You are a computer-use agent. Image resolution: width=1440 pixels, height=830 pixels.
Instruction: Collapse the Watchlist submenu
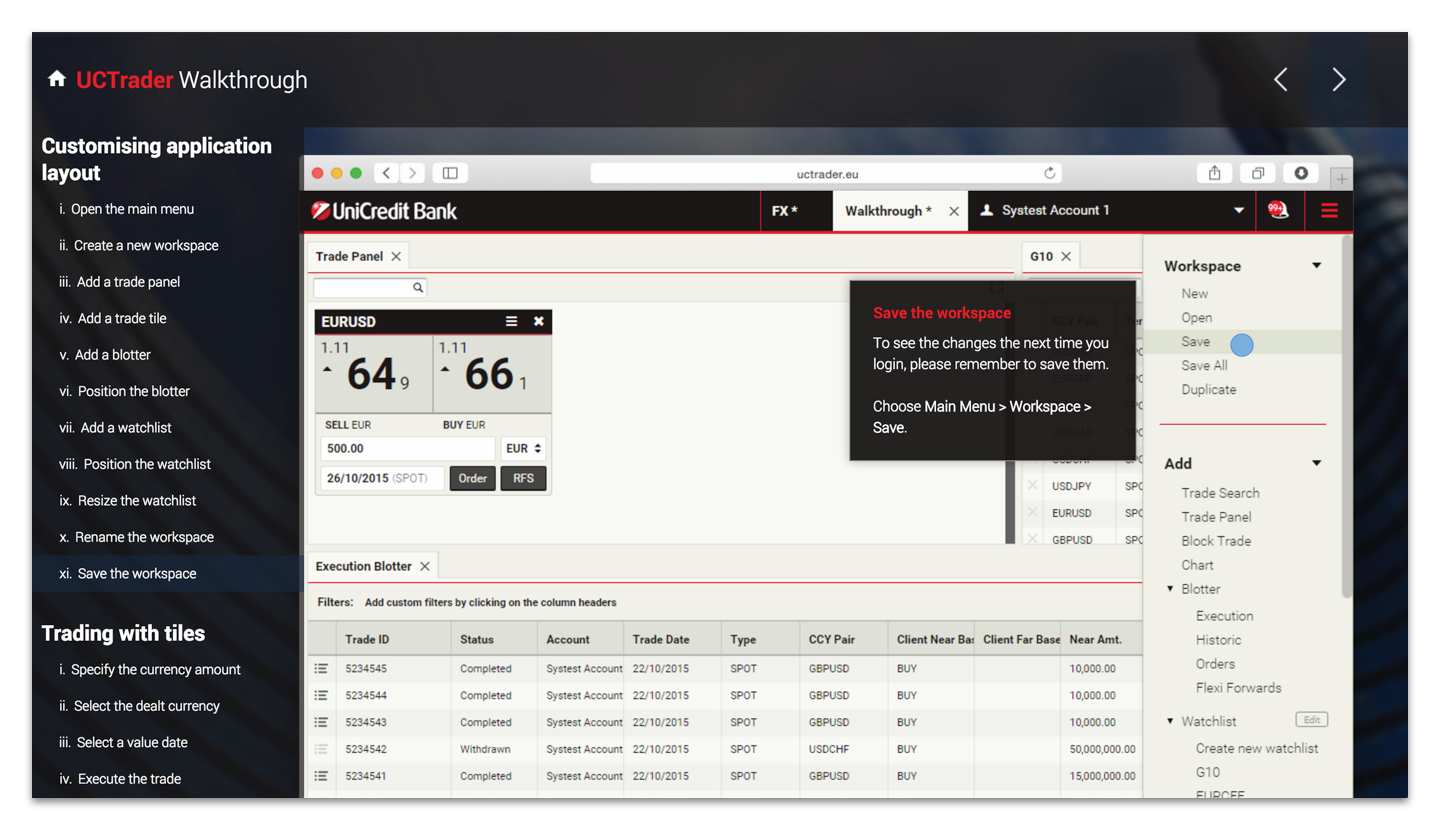(1170, 721)
